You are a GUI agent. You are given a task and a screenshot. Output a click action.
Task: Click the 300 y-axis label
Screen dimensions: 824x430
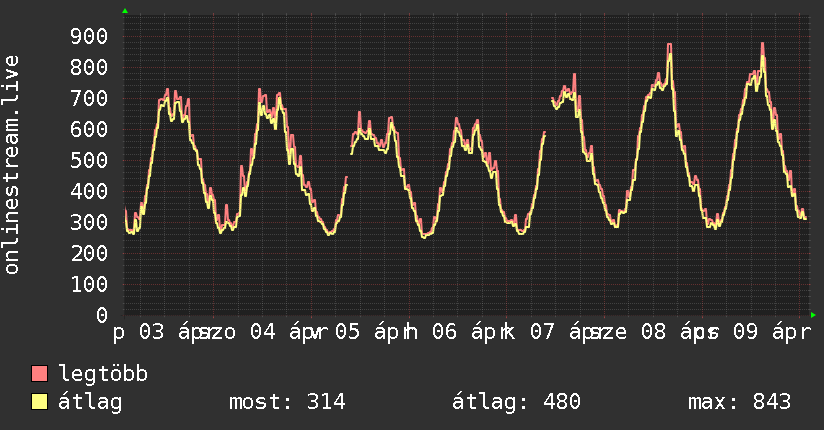[88, 223]
